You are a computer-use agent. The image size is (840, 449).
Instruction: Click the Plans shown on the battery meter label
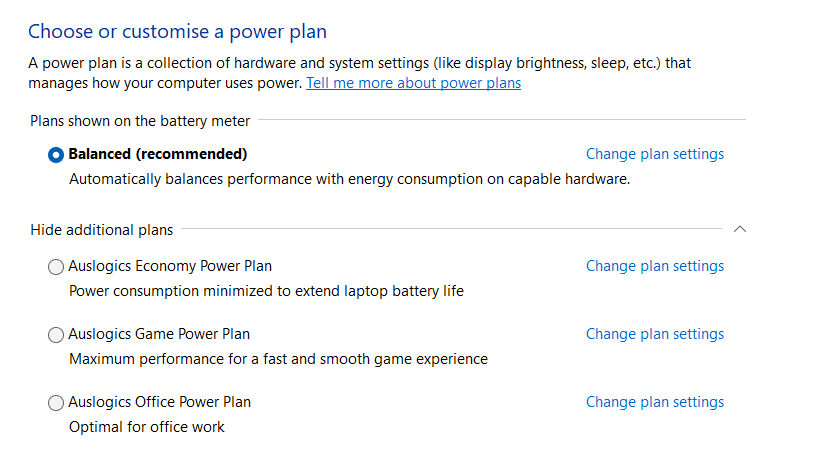[x=140, y=121]
